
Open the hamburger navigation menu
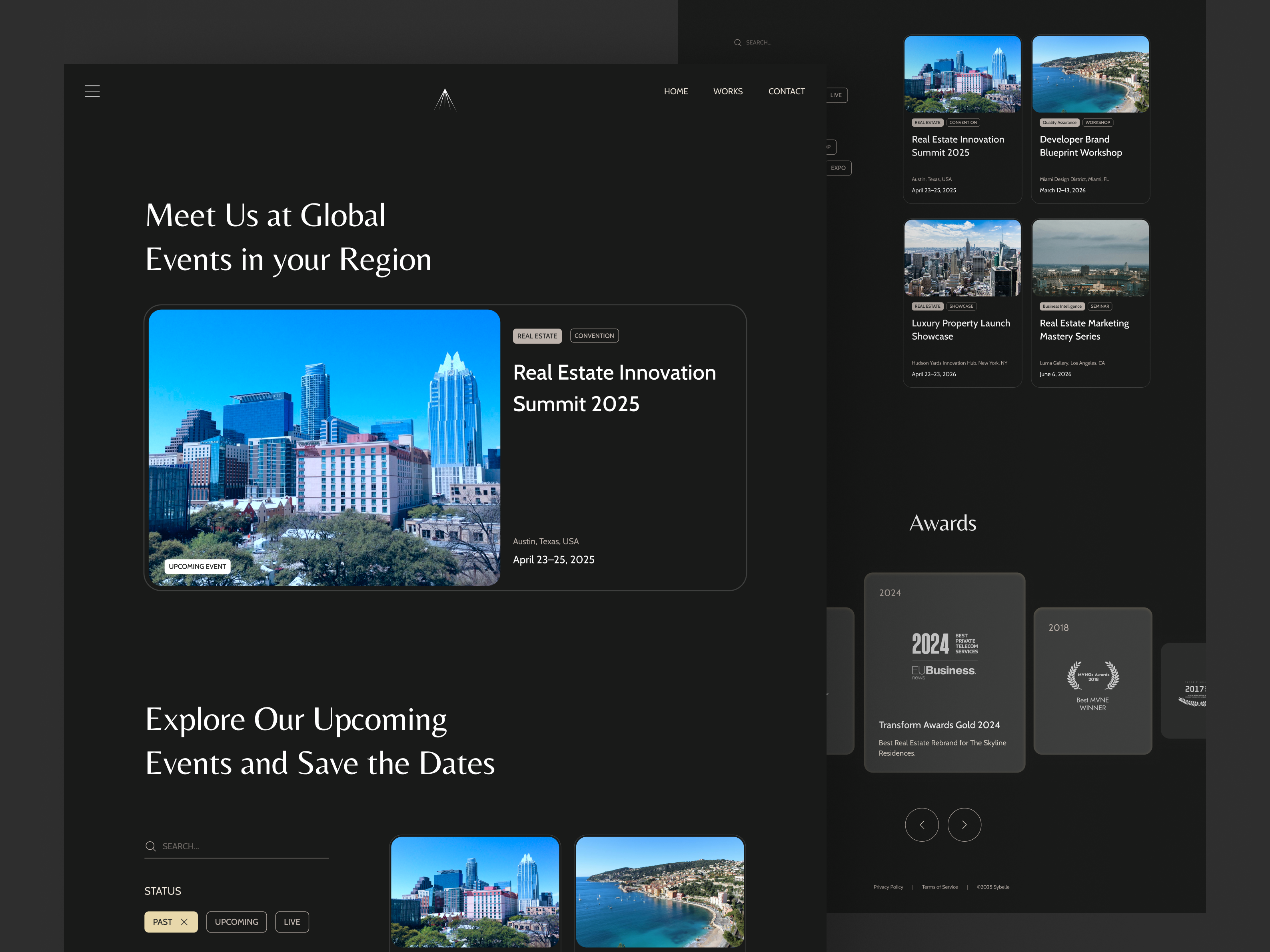click(92, 91)
